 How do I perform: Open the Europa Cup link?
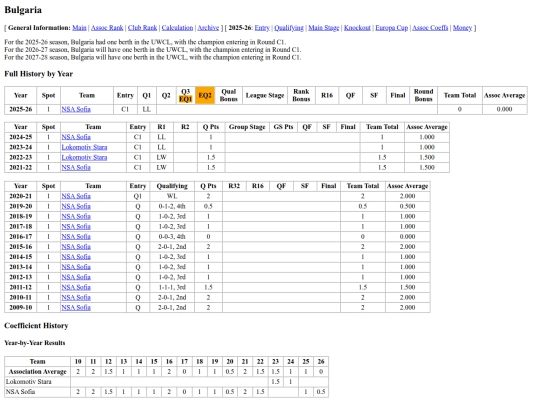(x=392, y=28)
